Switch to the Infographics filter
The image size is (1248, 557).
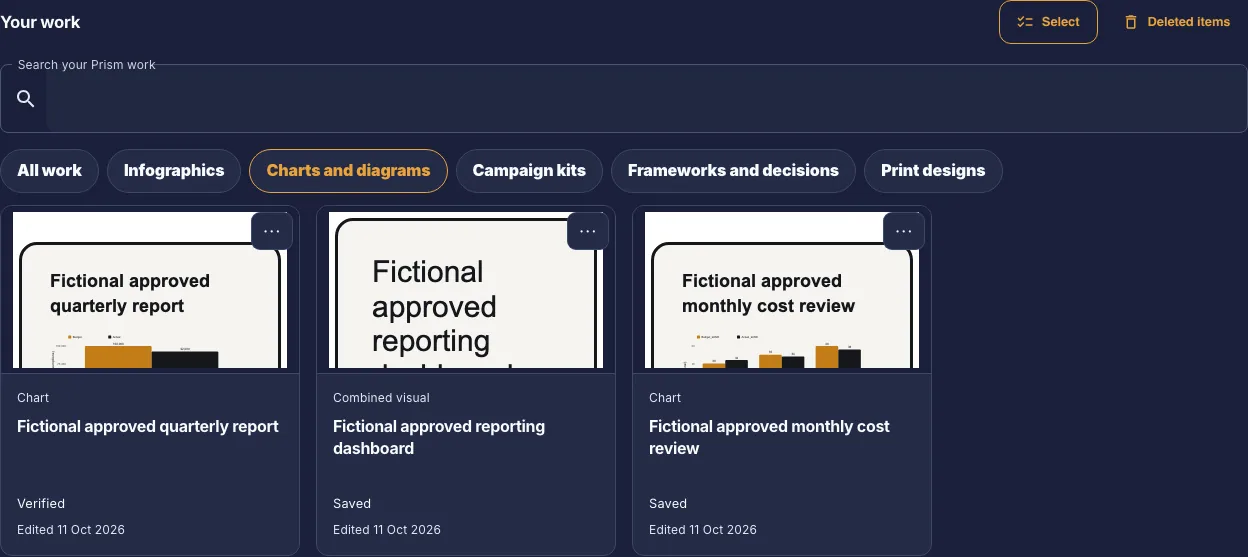(174, 170)
